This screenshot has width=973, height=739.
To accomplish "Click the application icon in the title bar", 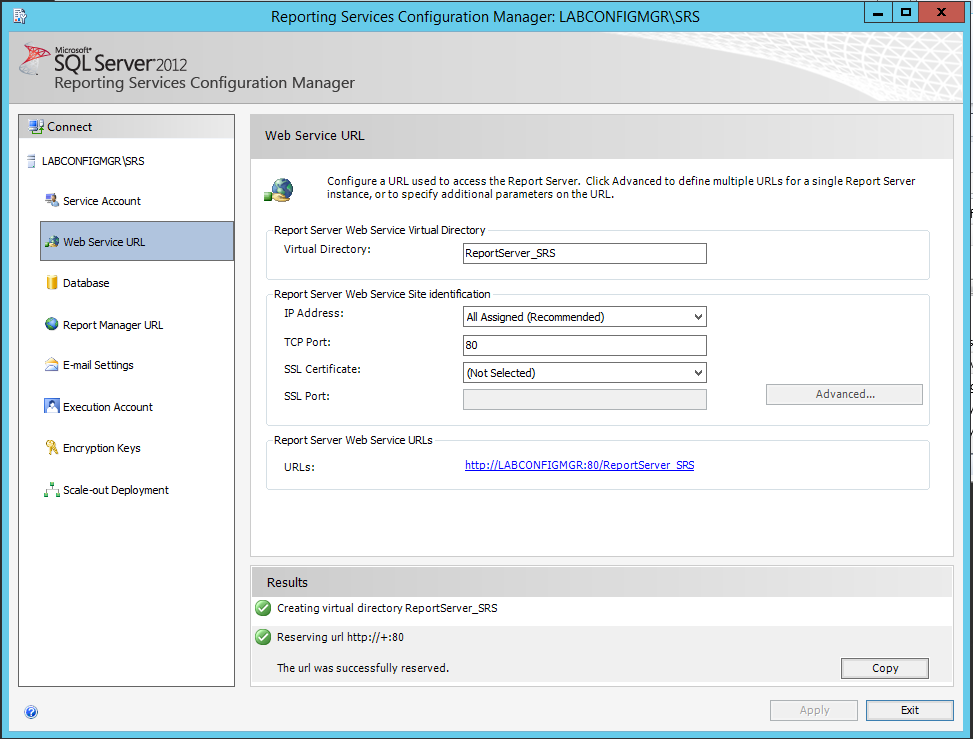I will click(x=20, y=16).
